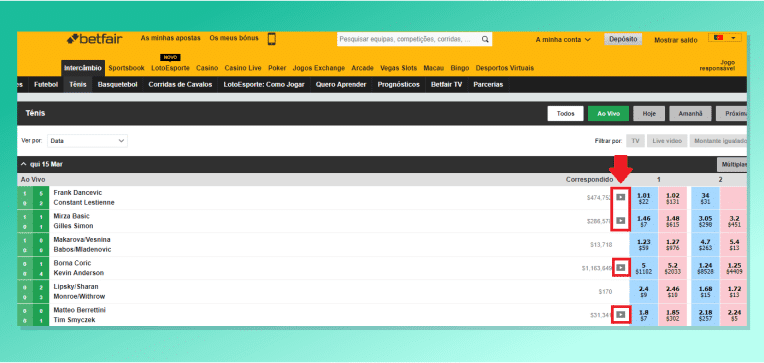Select Basquetebol in sports menu

117,84
